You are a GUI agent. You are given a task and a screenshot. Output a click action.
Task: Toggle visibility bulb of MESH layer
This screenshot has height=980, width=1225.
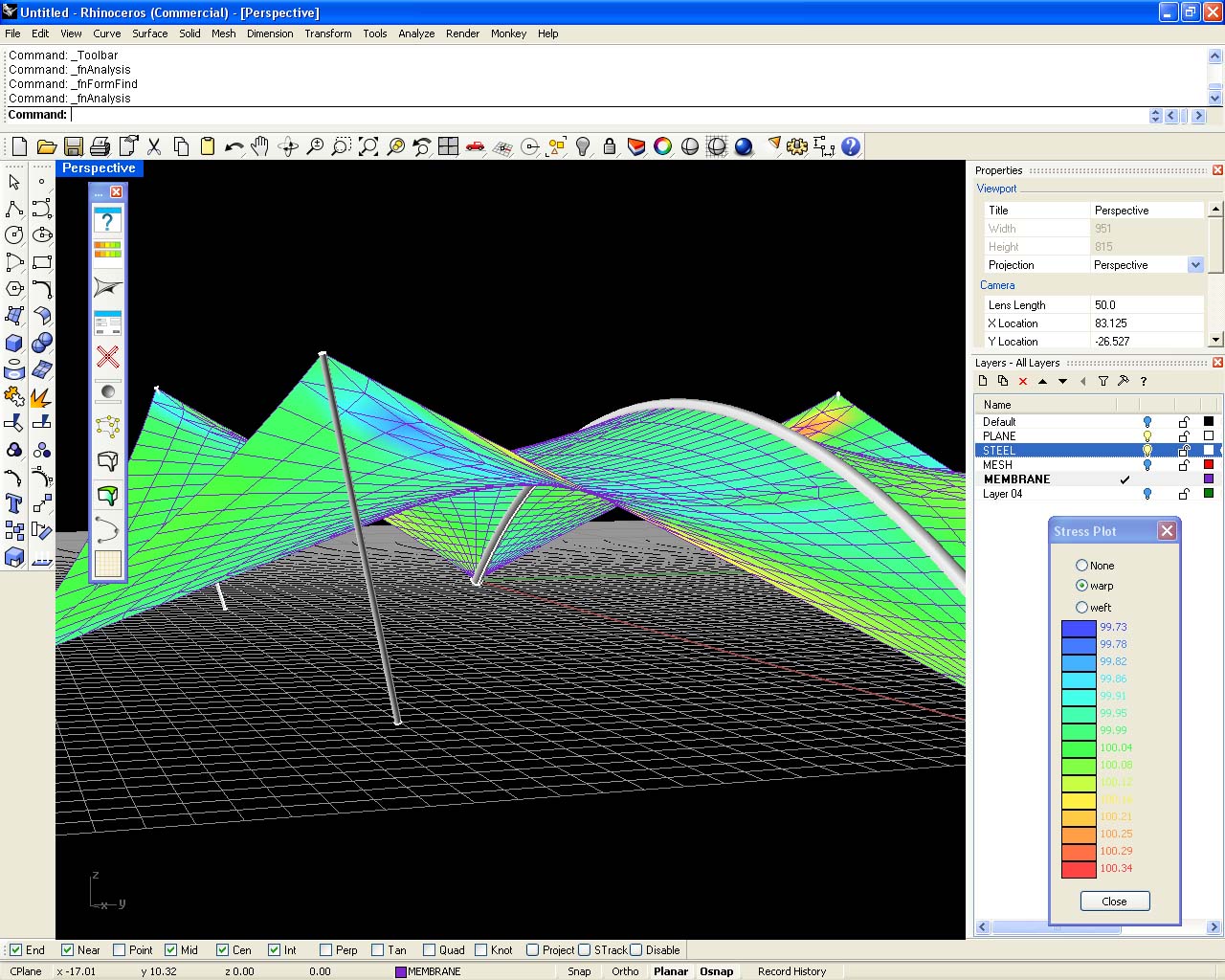click(1147, 465)
